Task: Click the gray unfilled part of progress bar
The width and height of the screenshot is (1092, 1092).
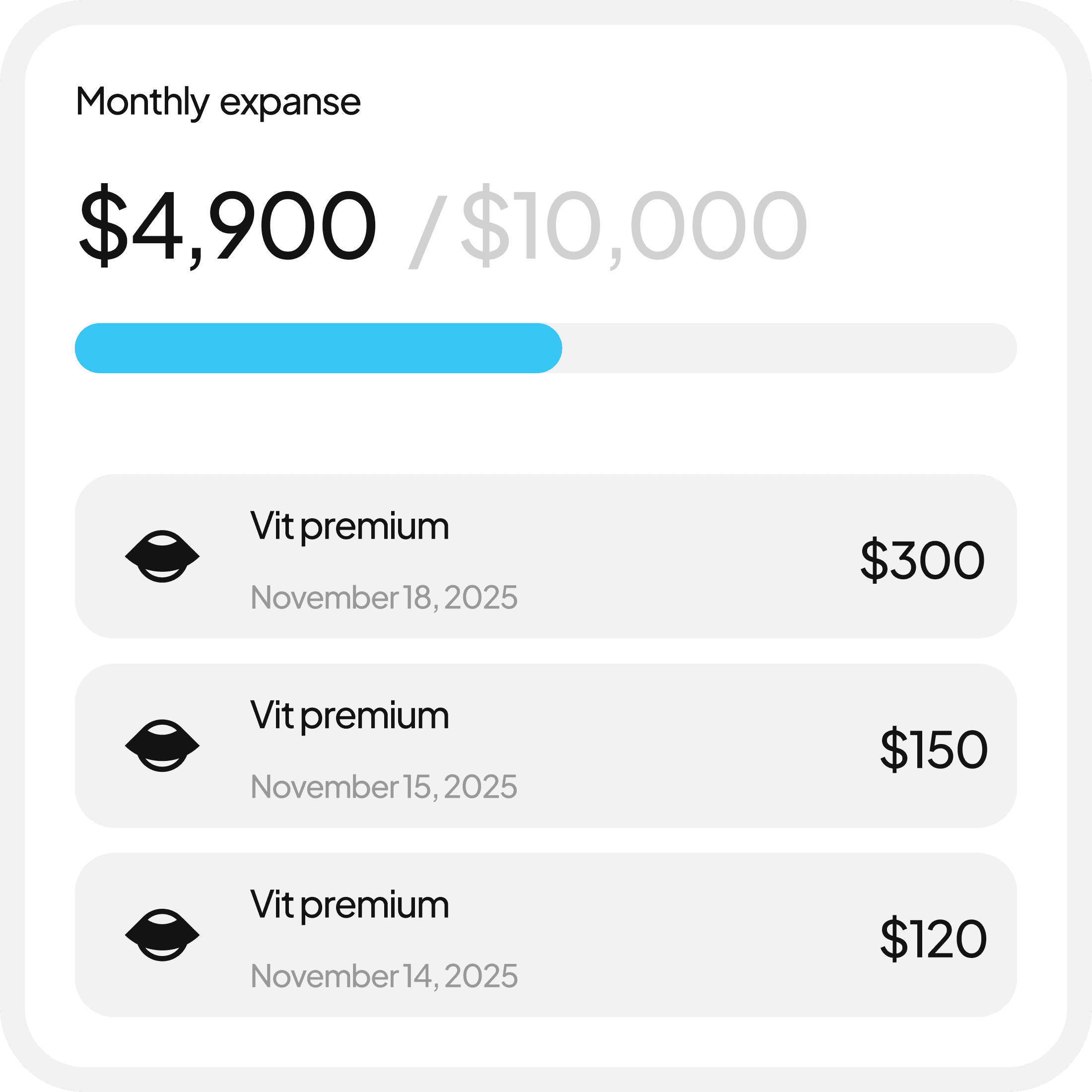Action: [789, 348]
